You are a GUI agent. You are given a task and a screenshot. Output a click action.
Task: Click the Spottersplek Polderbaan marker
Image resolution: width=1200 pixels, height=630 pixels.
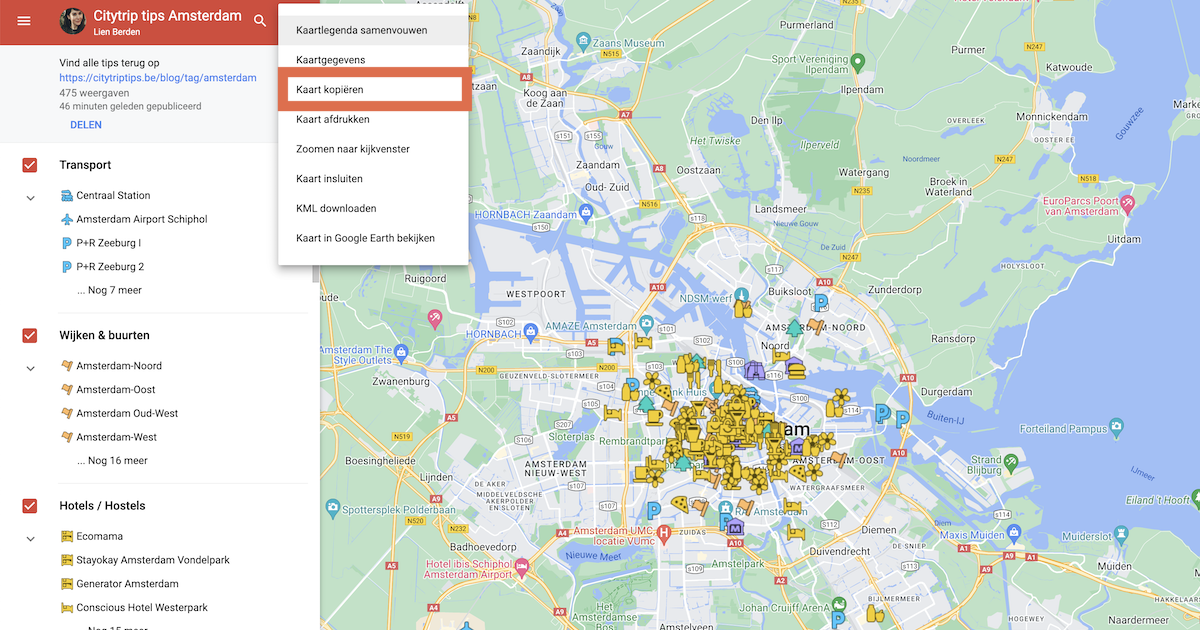pyautogui.click(x=332, y=509)
